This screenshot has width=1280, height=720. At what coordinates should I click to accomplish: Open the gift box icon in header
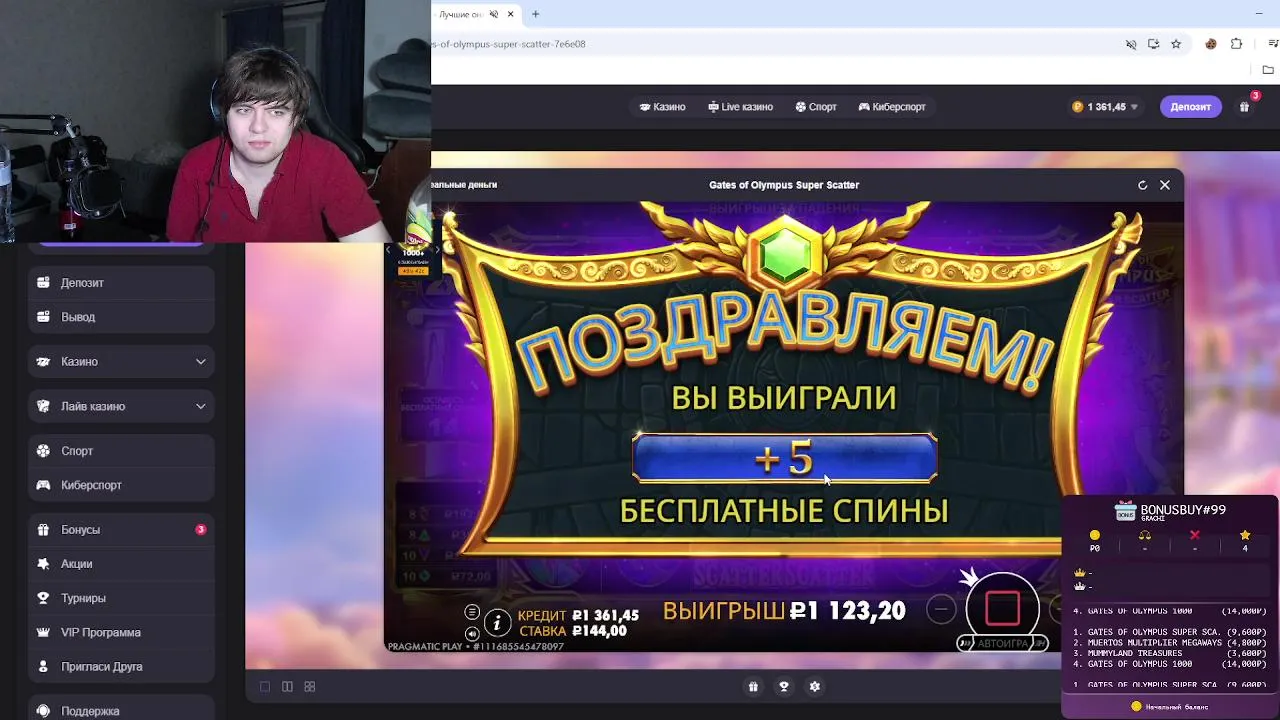click(x=1244, y=107)
